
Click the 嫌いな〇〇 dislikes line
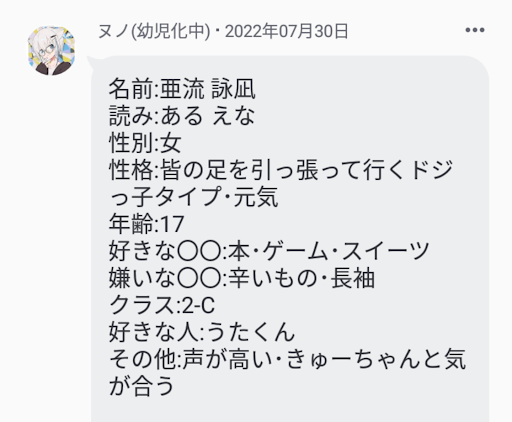point(242,278)
